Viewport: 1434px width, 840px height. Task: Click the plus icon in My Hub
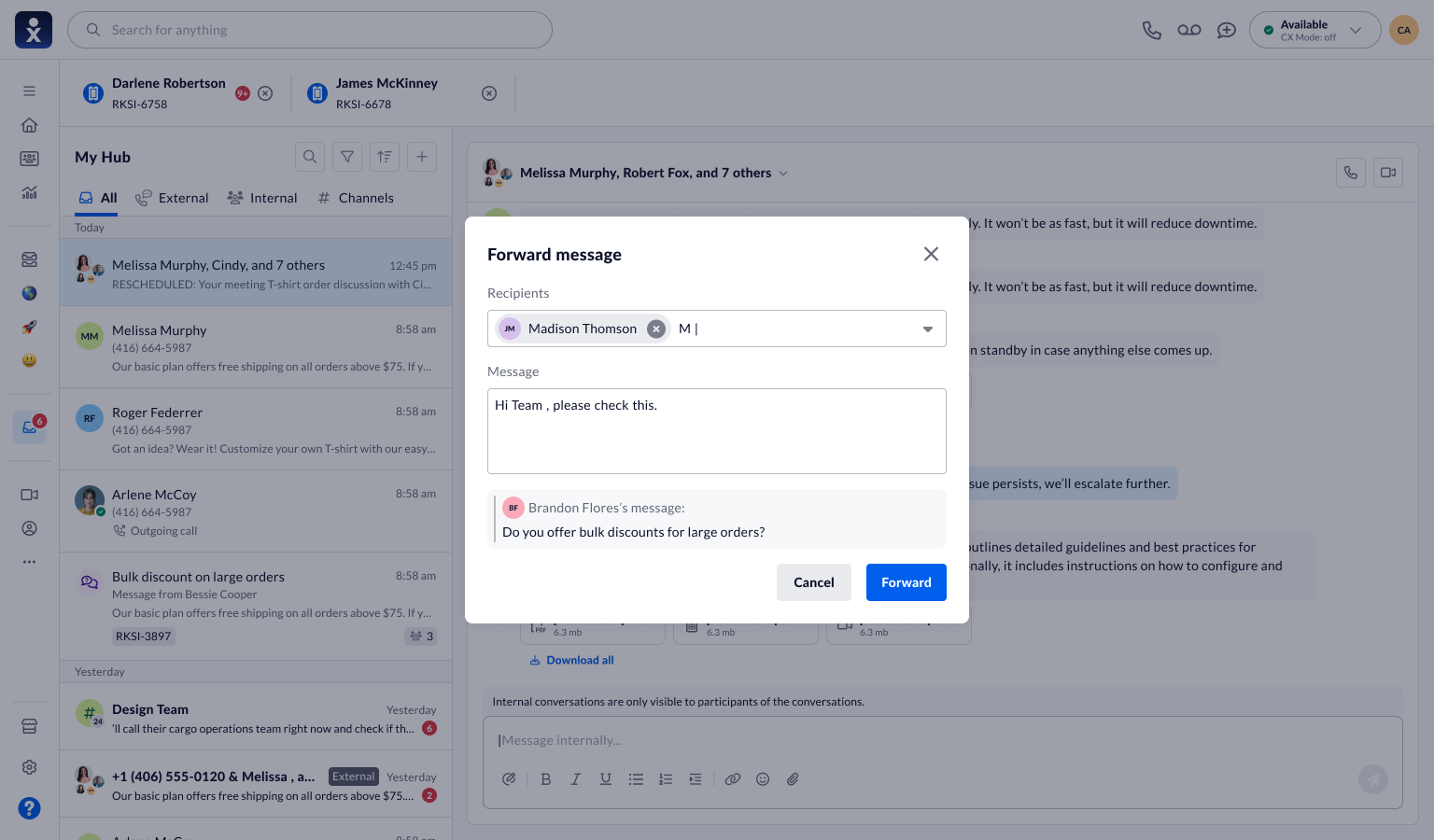tap(422, 157)
